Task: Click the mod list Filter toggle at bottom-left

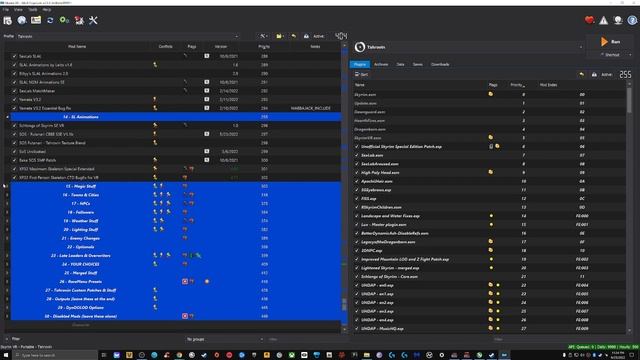Action: click(x=12, y=339)
